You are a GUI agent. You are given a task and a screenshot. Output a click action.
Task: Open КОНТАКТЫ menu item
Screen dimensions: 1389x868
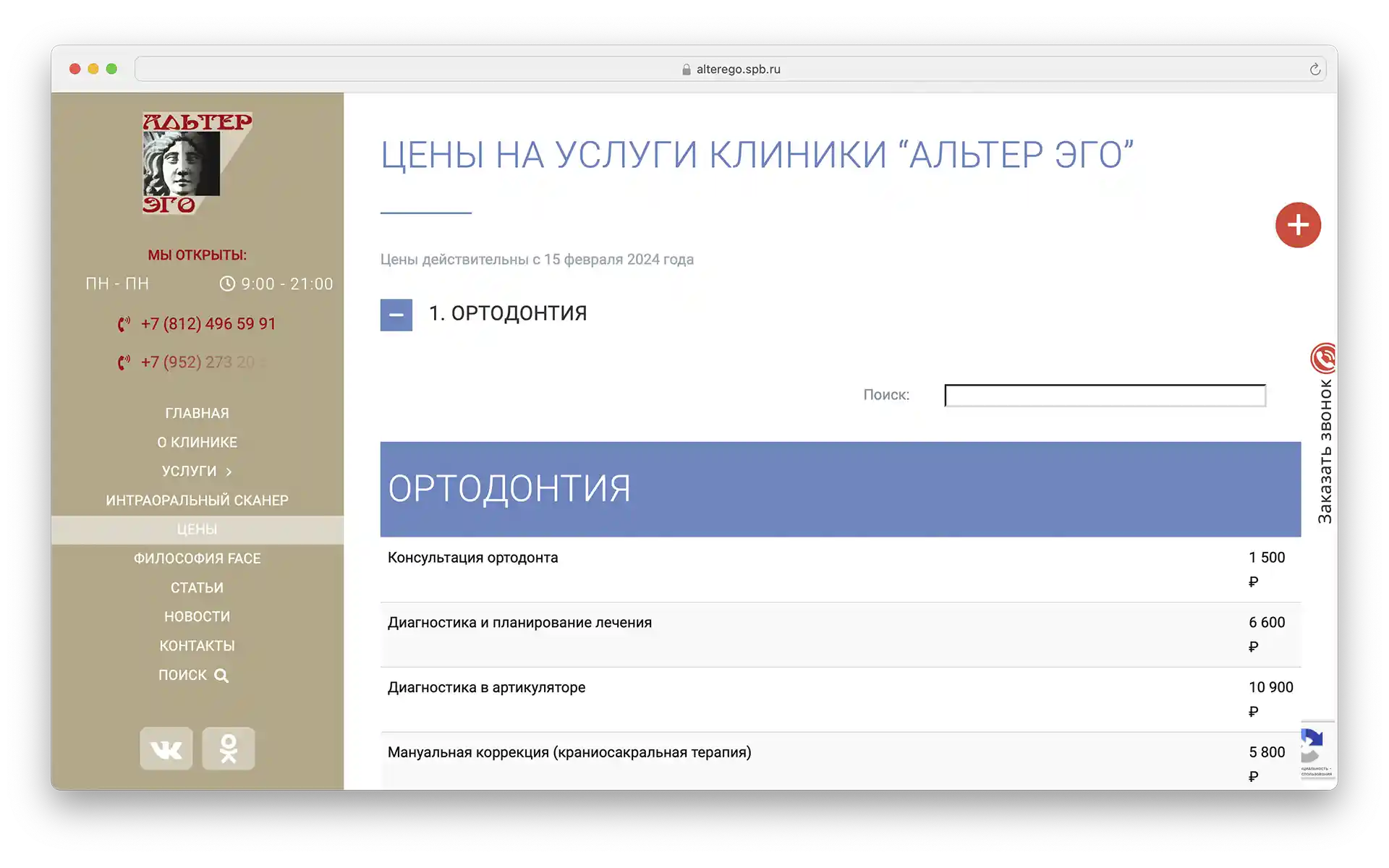pyautogui.click(x=197, y=645)
